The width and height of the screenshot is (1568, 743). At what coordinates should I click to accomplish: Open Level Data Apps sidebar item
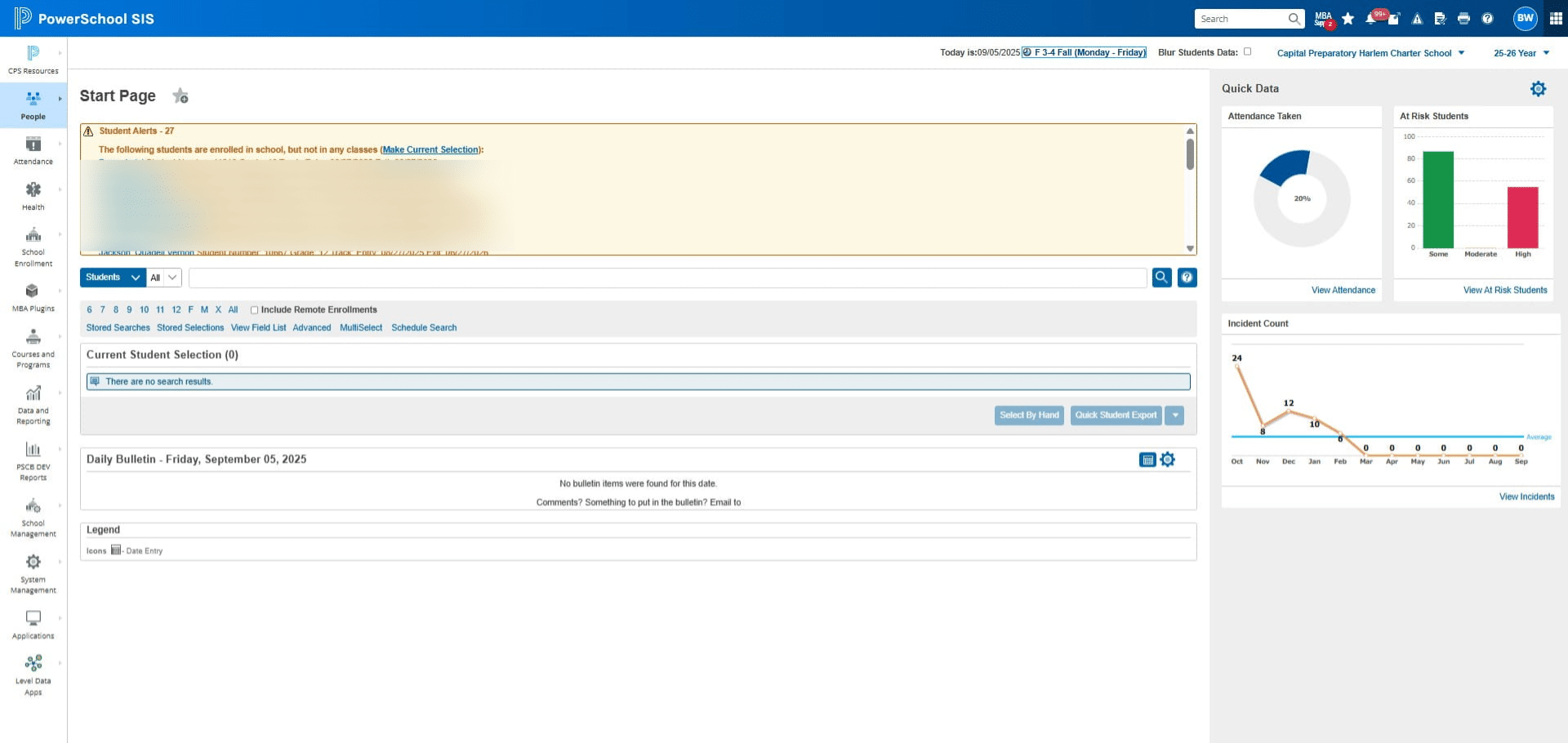pos(33,674)
